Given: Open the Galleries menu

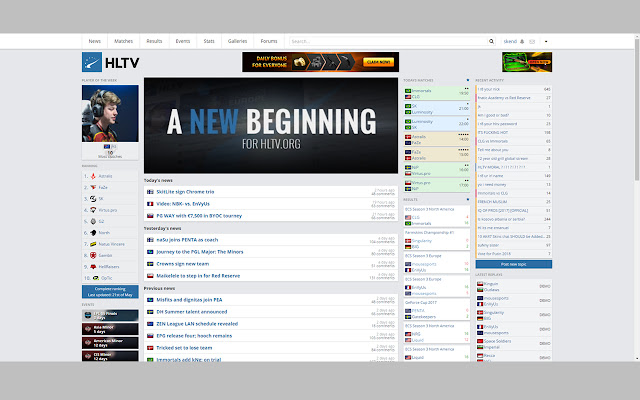Looking at the screenshot, I should pyautogui.click(x=237, y=41).
